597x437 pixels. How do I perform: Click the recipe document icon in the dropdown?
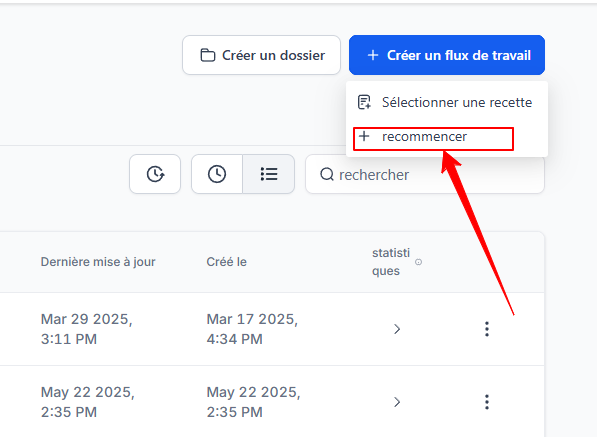(364, 102)
